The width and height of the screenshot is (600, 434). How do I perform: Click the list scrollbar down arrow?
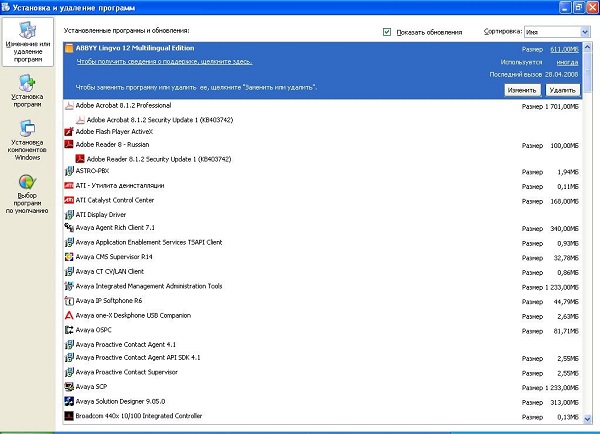pos(588,419)
